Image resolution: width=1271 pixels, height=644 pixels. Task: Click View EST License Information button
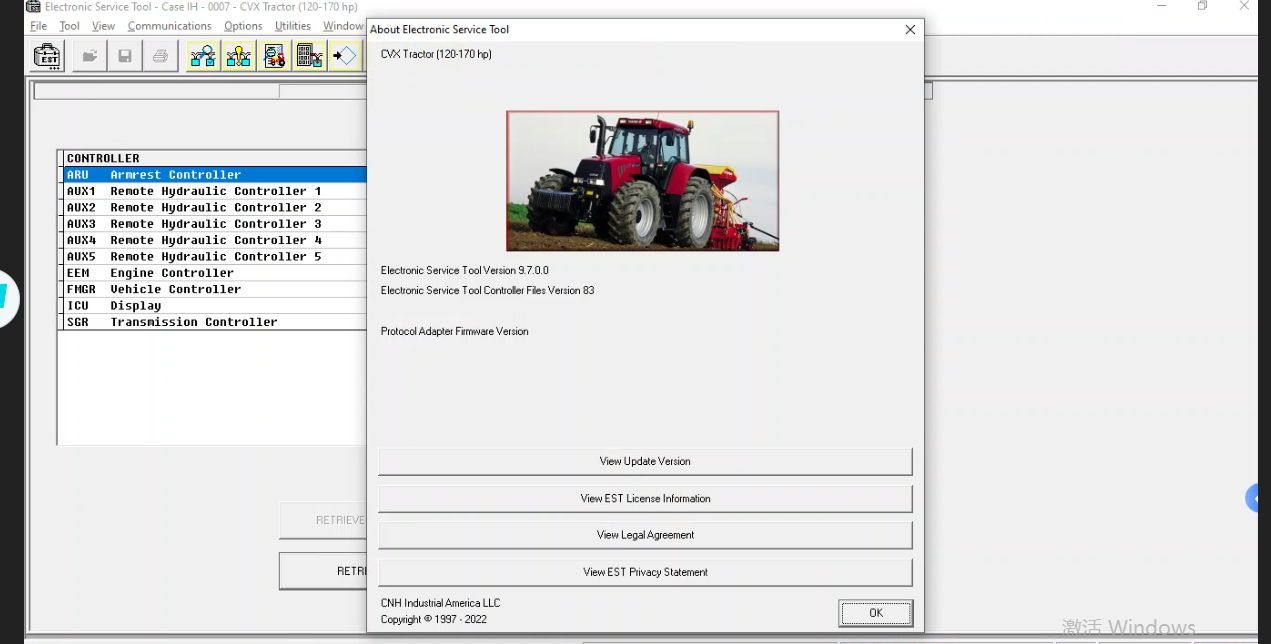pyautogui.click(x=645, y=498)
